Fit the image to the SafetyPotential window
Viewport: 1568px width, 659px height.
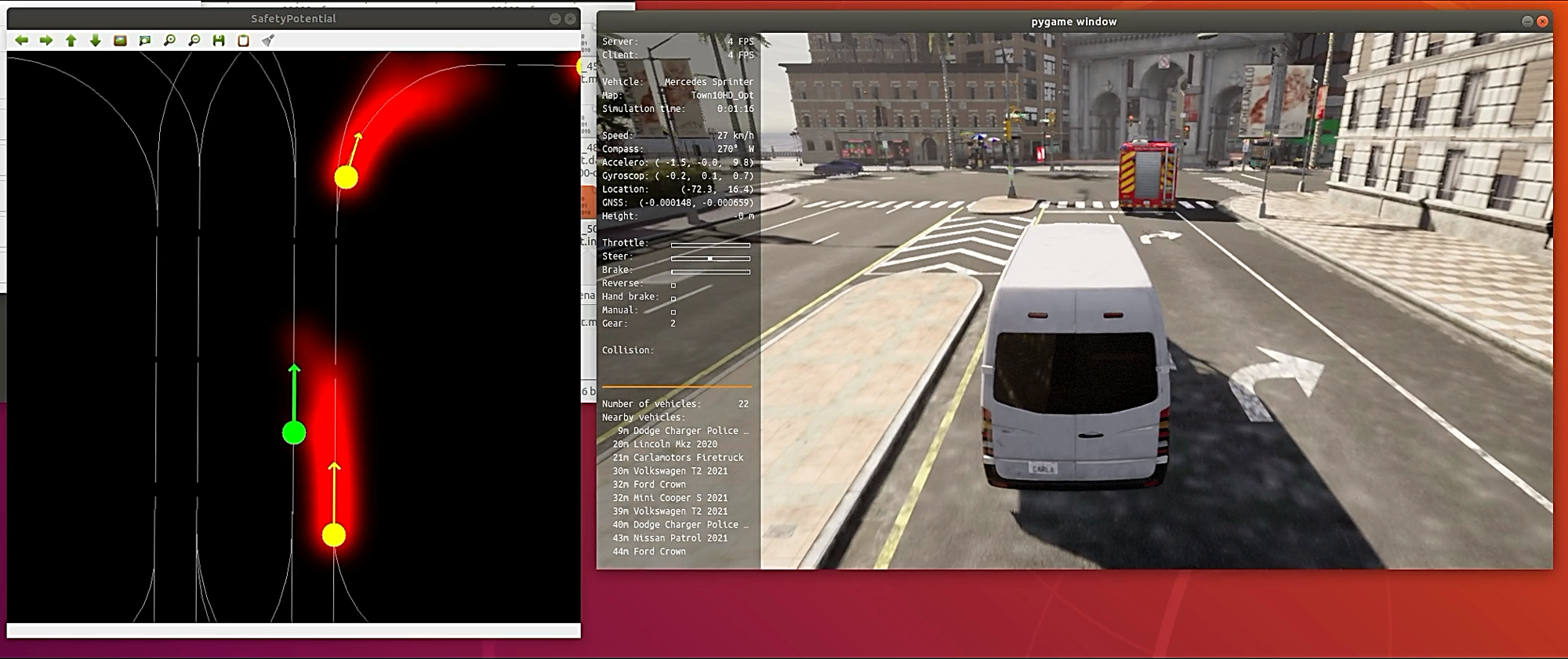tap(145, 40)
